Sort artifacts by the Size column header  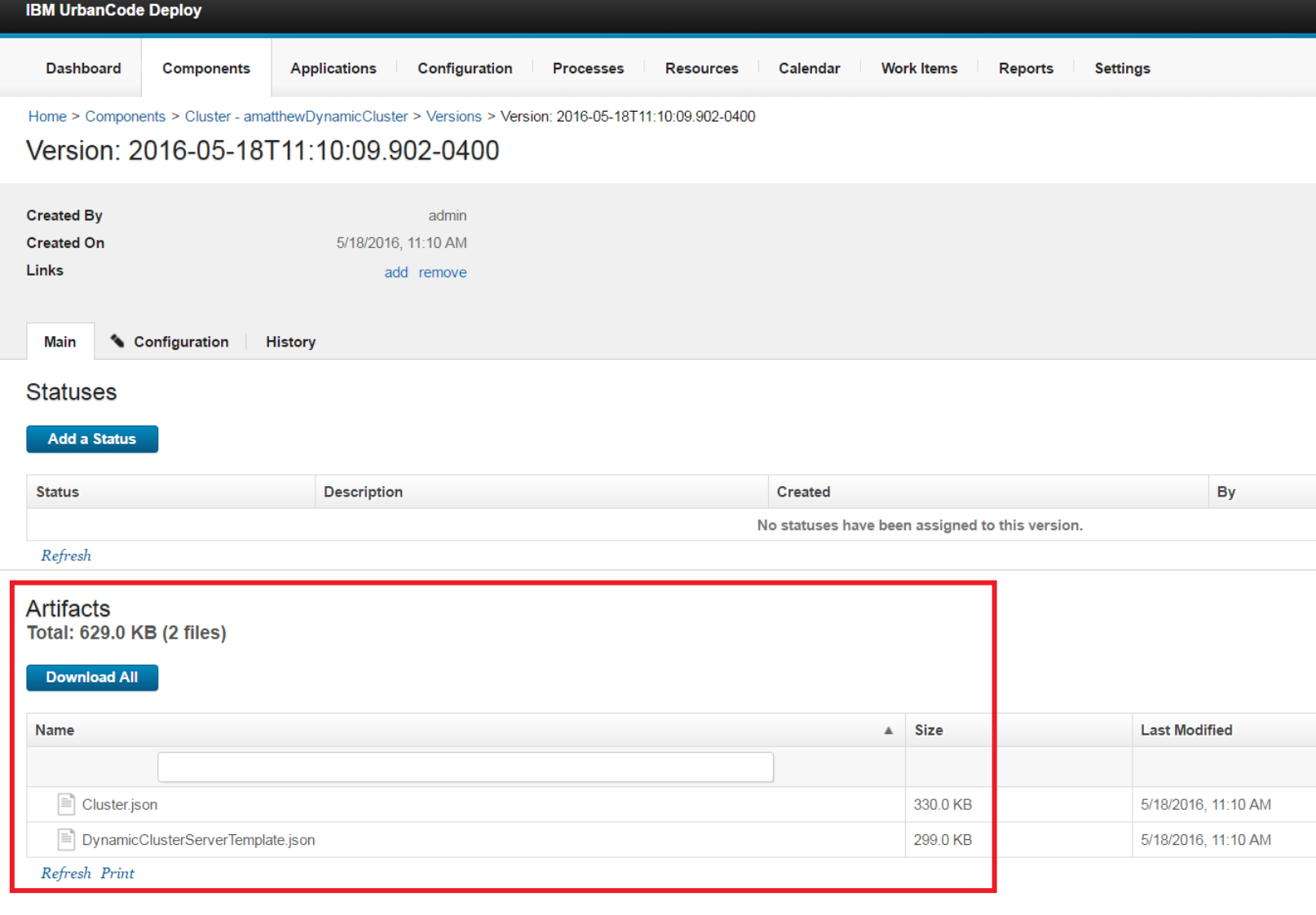[929, 730]
